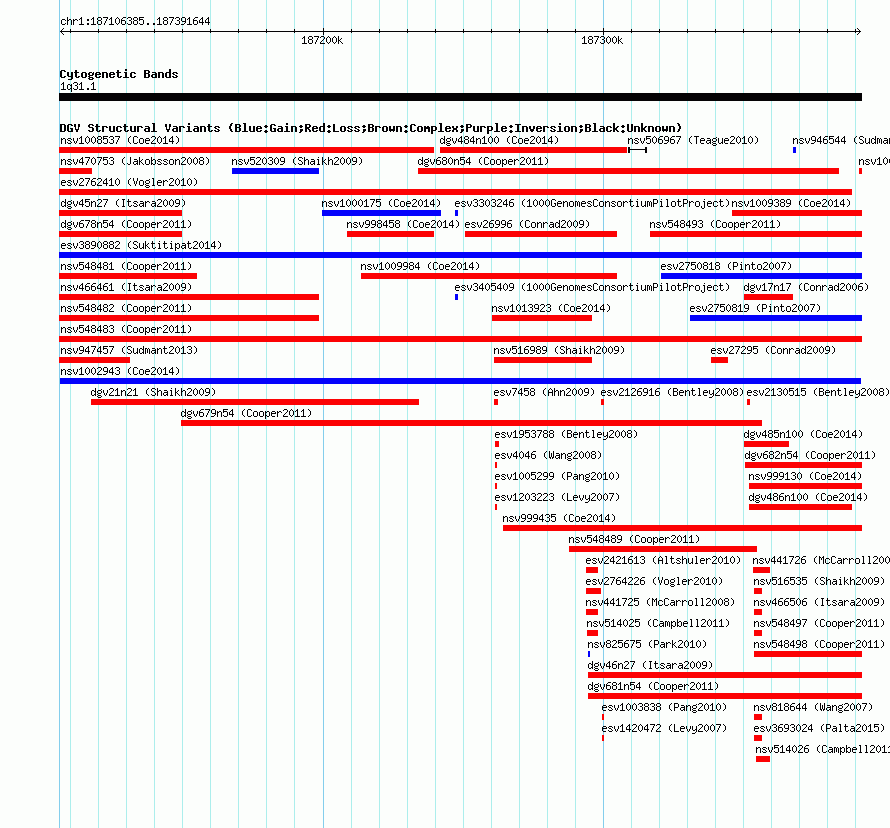Click esv4046 (Wang2008) label
890x828 pixels.
pos(548,455)
